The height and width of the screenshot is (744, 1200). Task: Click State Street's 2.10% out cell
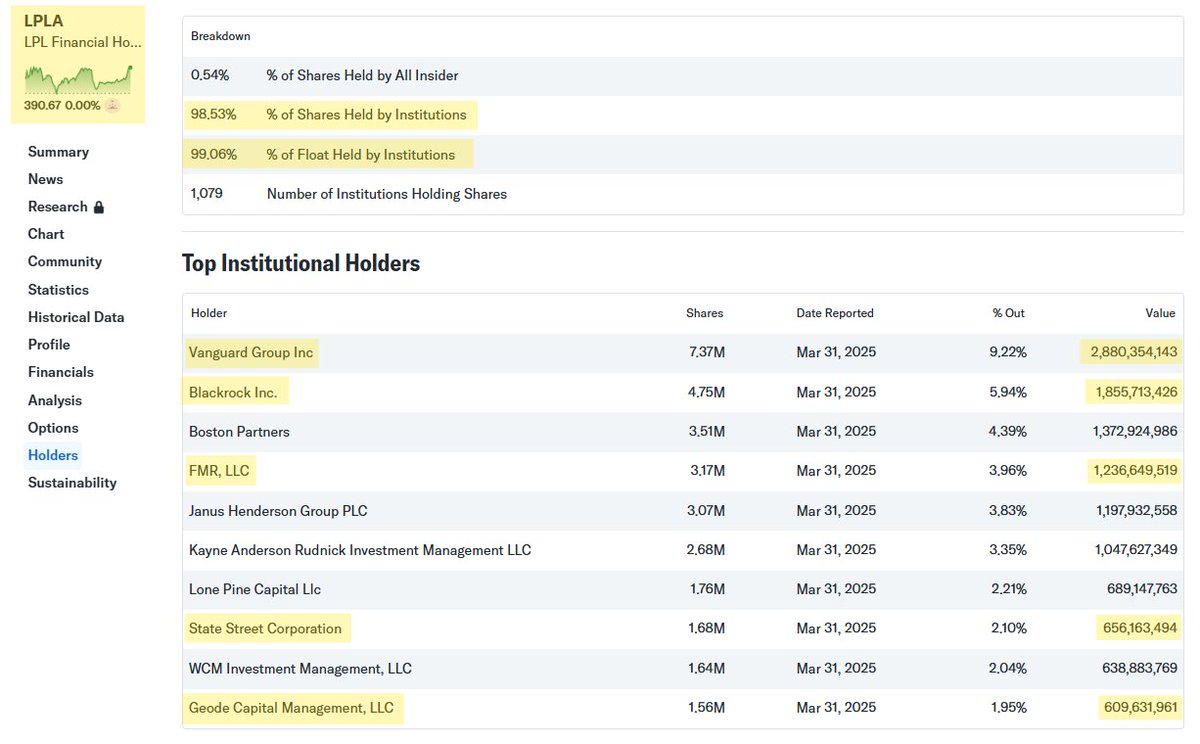click(1007, 628)
